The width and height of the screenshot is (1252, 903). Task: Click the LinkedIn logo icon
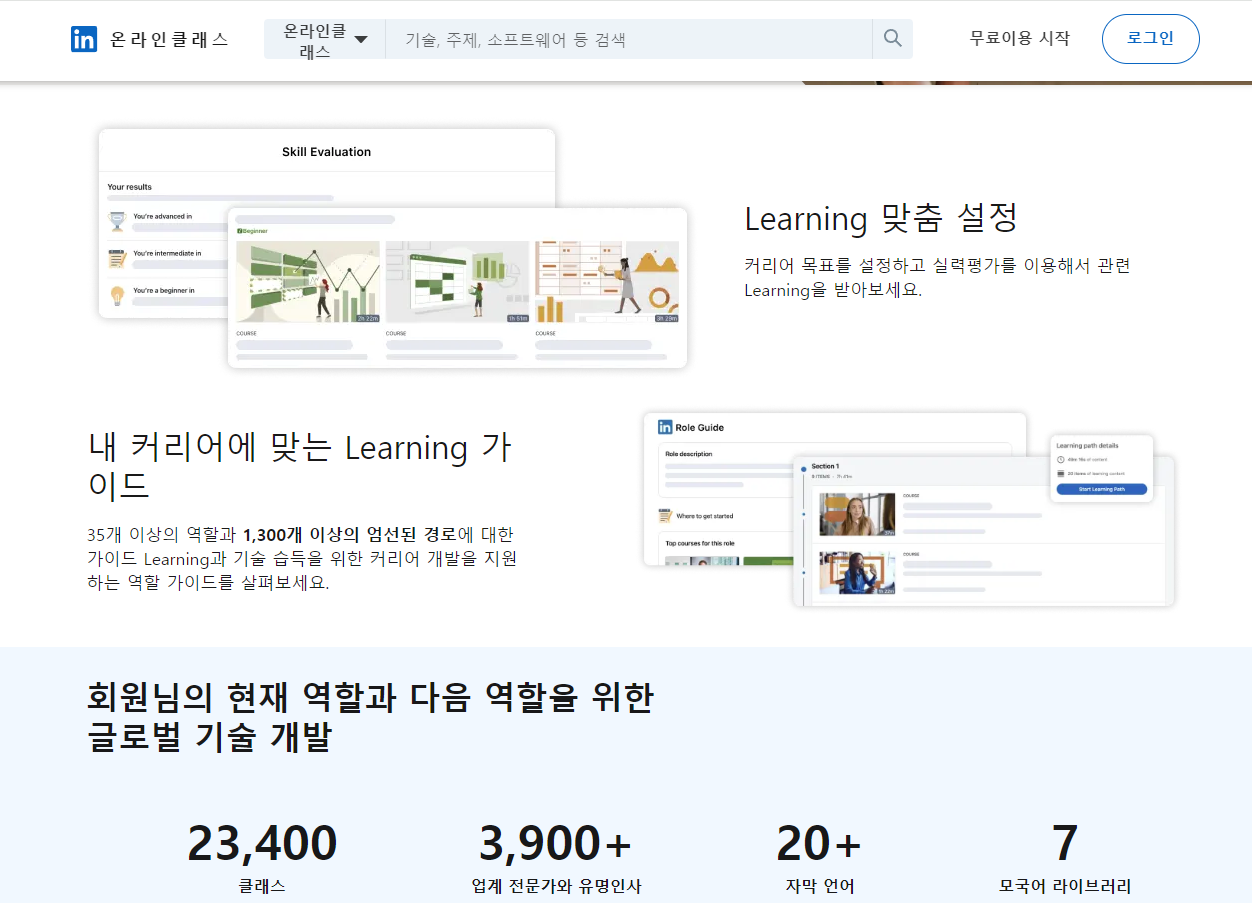pos(84,39)
